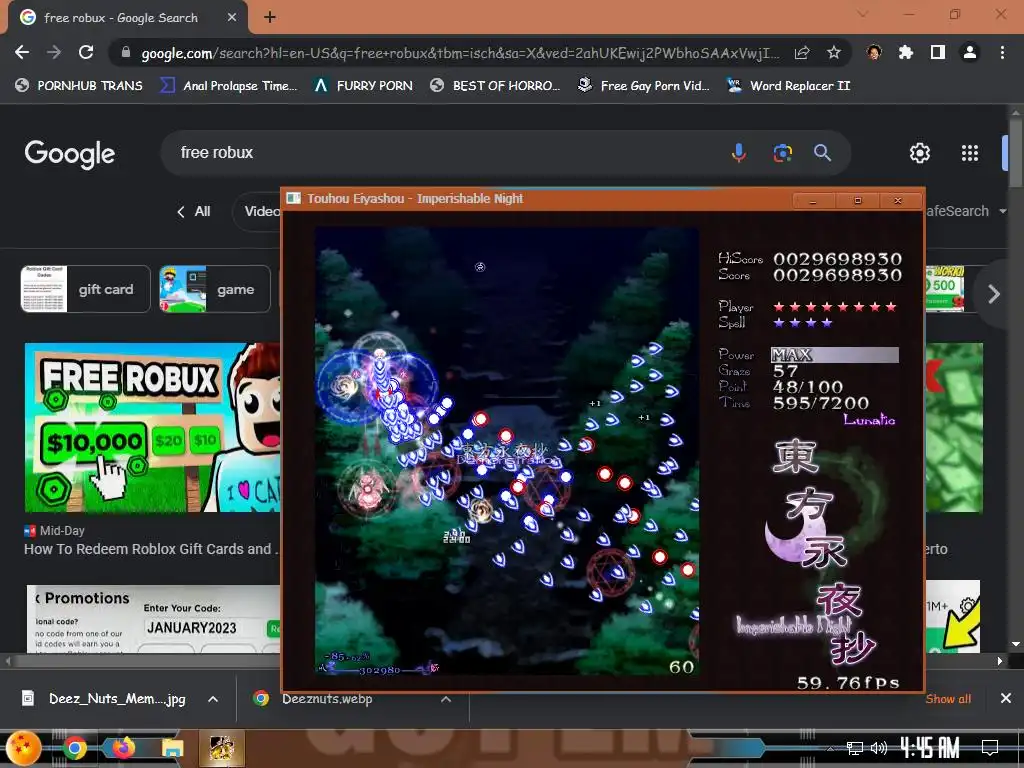
Task: Open the notification center icon
Action: [x=990, y=747]
